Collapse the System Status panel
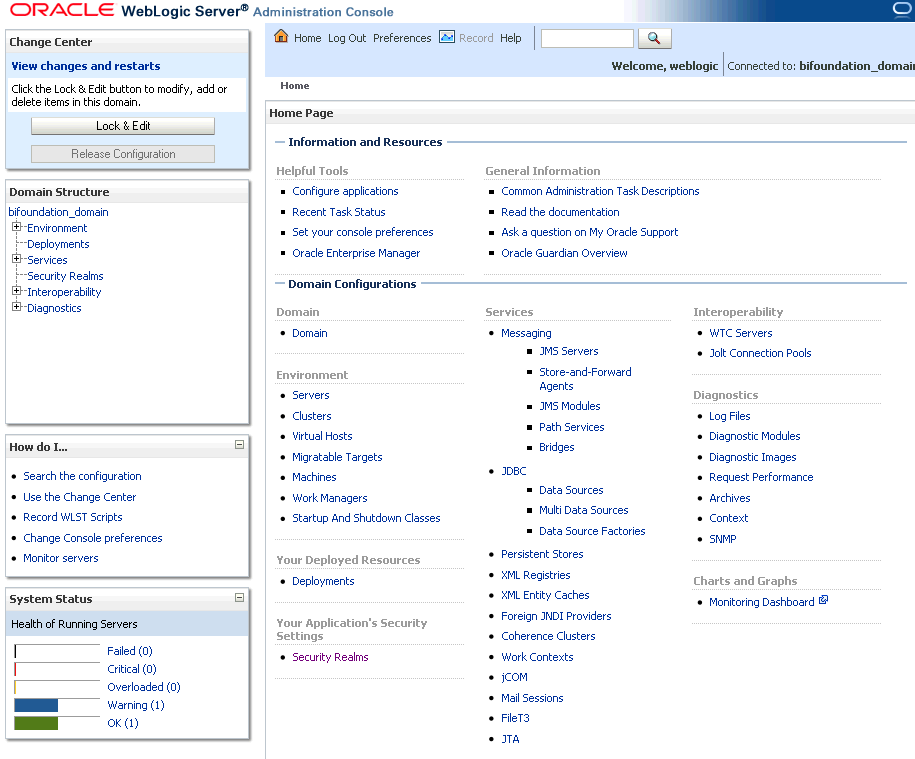This screenshot has width=915, height=759. pos(240,599)
